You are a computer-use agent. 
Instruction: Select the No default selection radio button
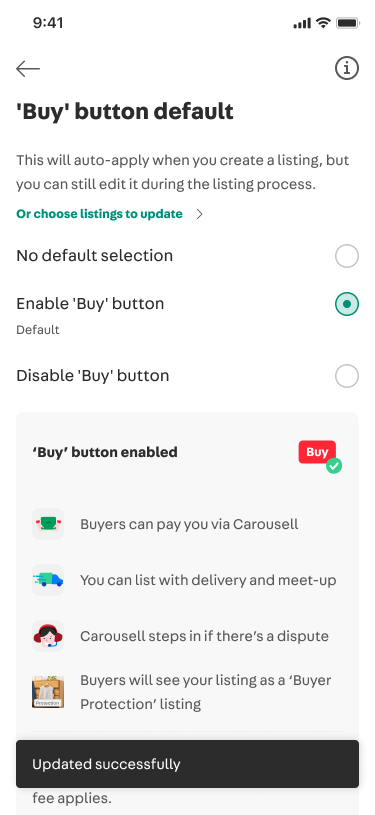(346, 256)
